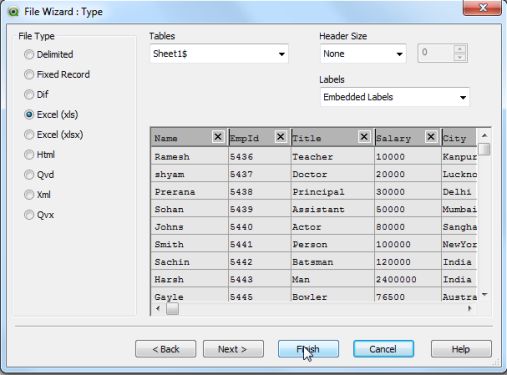Click the Title cell Doctor
The width and height of the screenshot is (507, 375).
pyautogui.click(x=333, y=174)
